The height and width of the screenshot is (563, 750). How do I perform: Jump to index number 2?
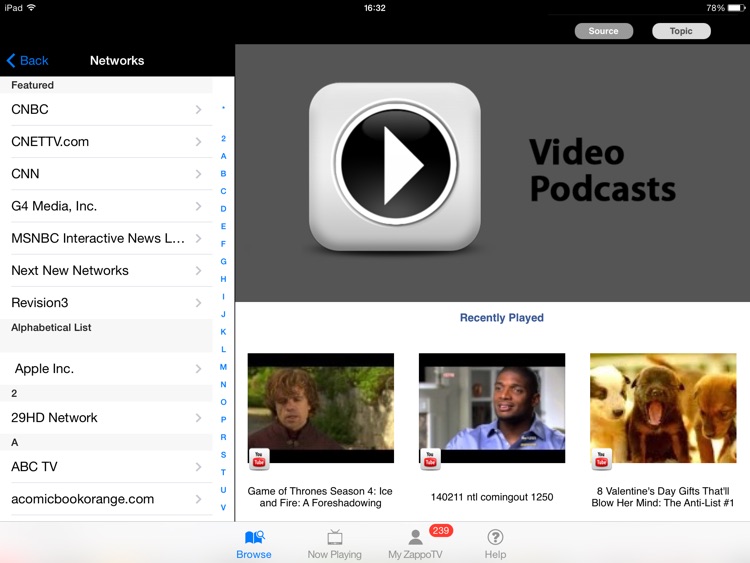point(223,139)
